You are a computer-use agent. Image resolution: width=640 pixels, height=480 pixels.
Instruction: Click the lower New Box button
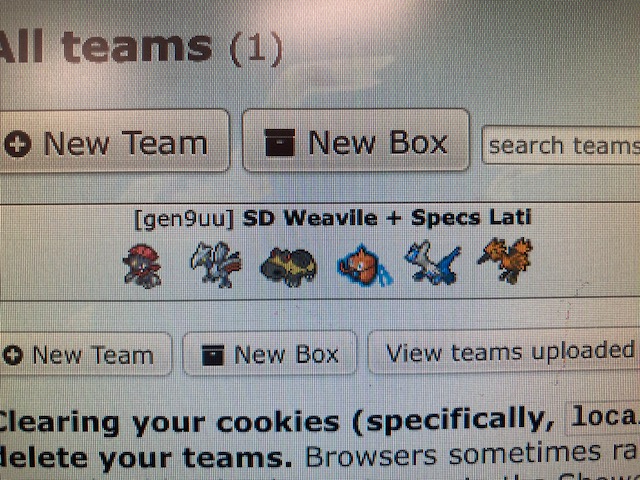(x=269, y=353)
